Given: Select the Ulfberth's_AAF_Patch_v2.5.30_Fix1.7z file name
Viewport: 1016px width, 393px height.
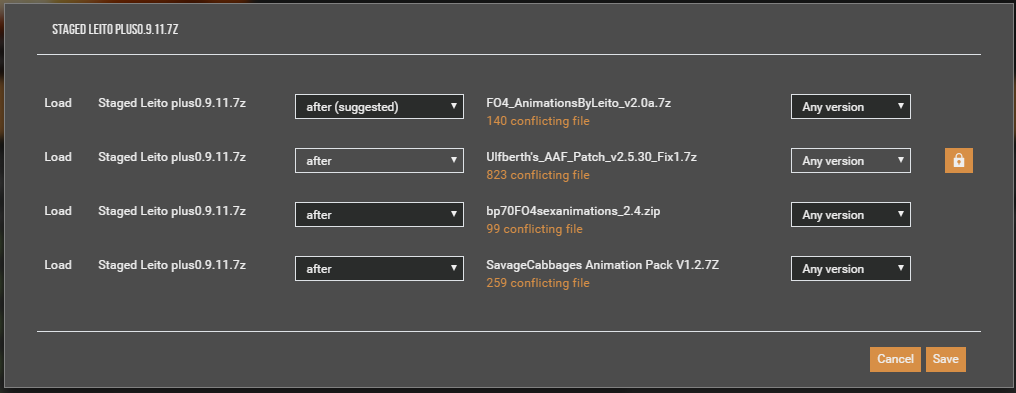Looking at the screenshot, I should (x=592, y=157).
